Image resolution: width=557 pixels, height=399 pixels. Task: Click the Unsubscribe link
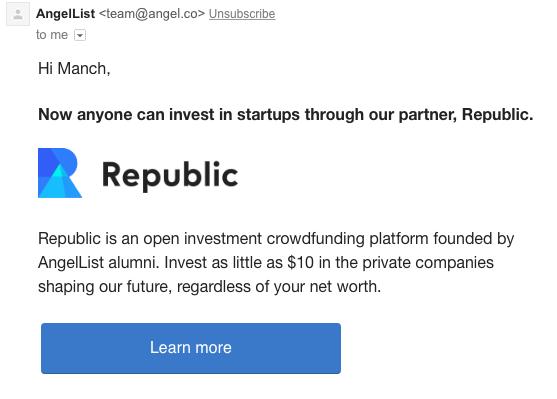pos(242,14)
